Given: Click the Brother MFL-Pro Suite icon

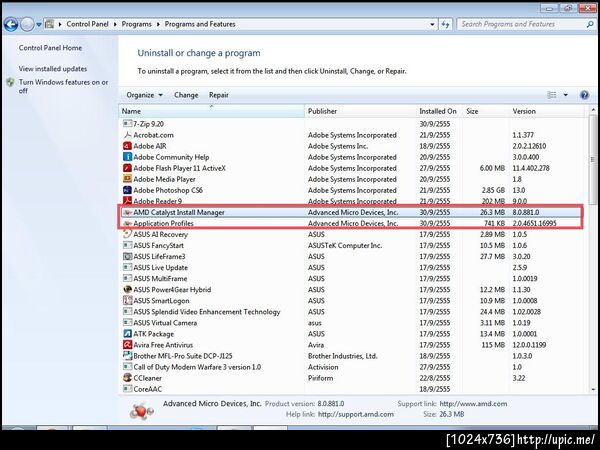Looking at the screenshot, I should pyautogui.click(x=127, y=355).
